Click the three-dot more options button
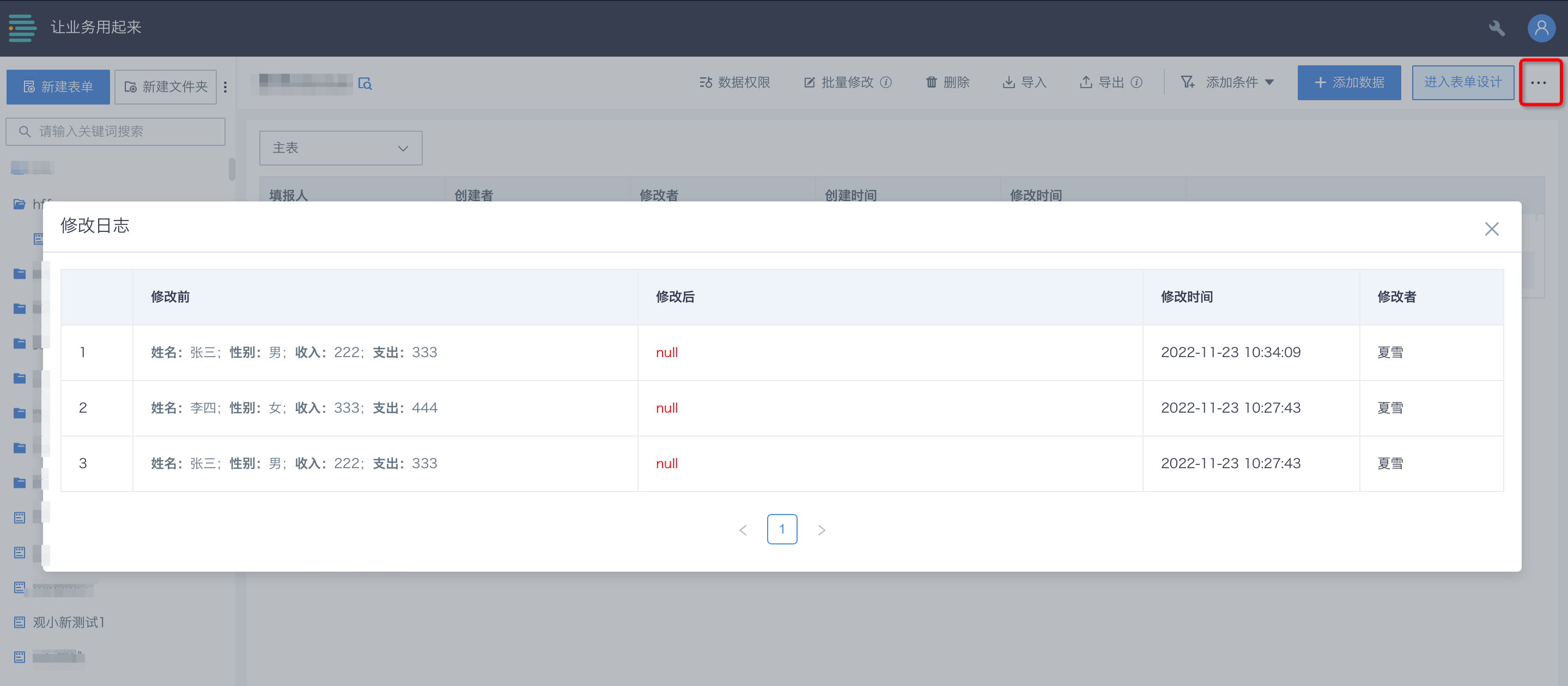 coord(1538,83)
